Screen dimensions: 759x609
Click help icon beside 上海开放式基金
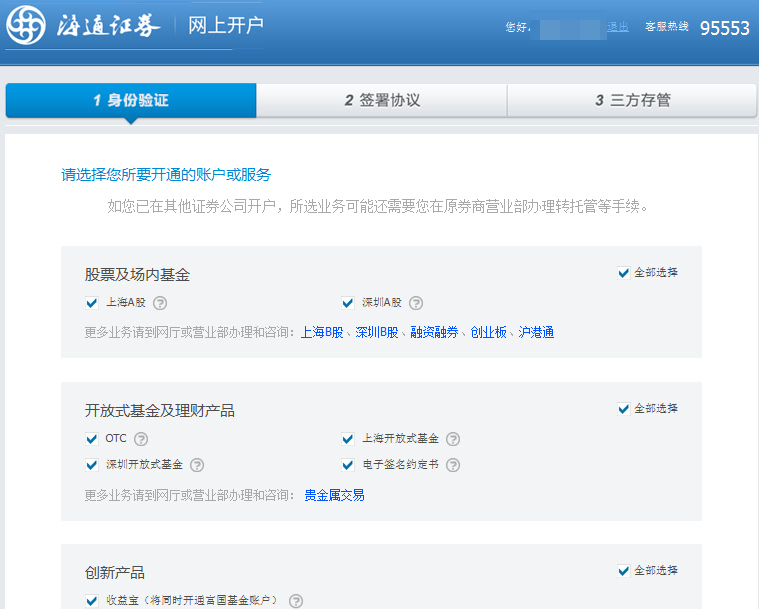point(453,439)
